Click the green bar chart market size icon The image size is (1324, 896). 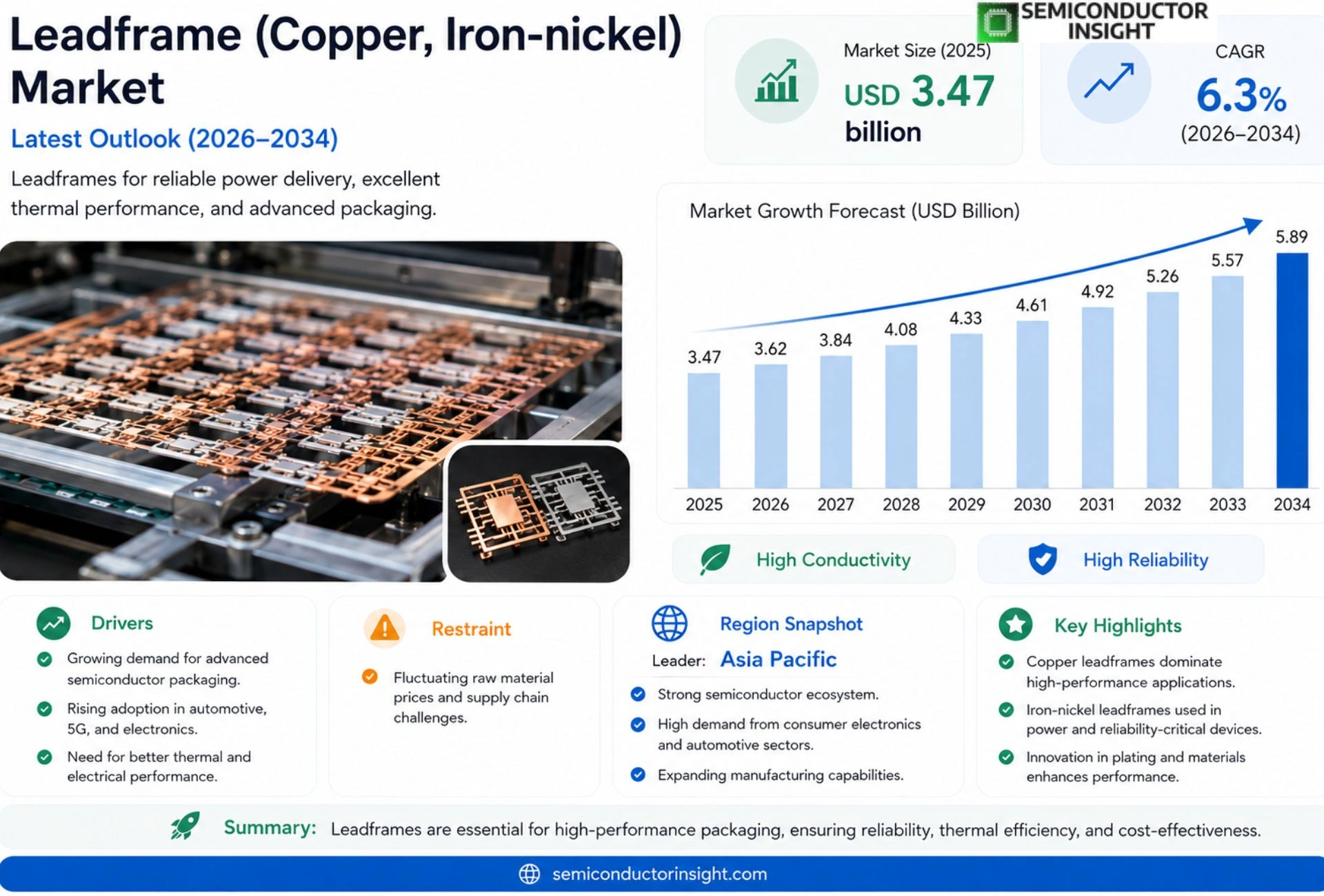(x=776, y=81)
